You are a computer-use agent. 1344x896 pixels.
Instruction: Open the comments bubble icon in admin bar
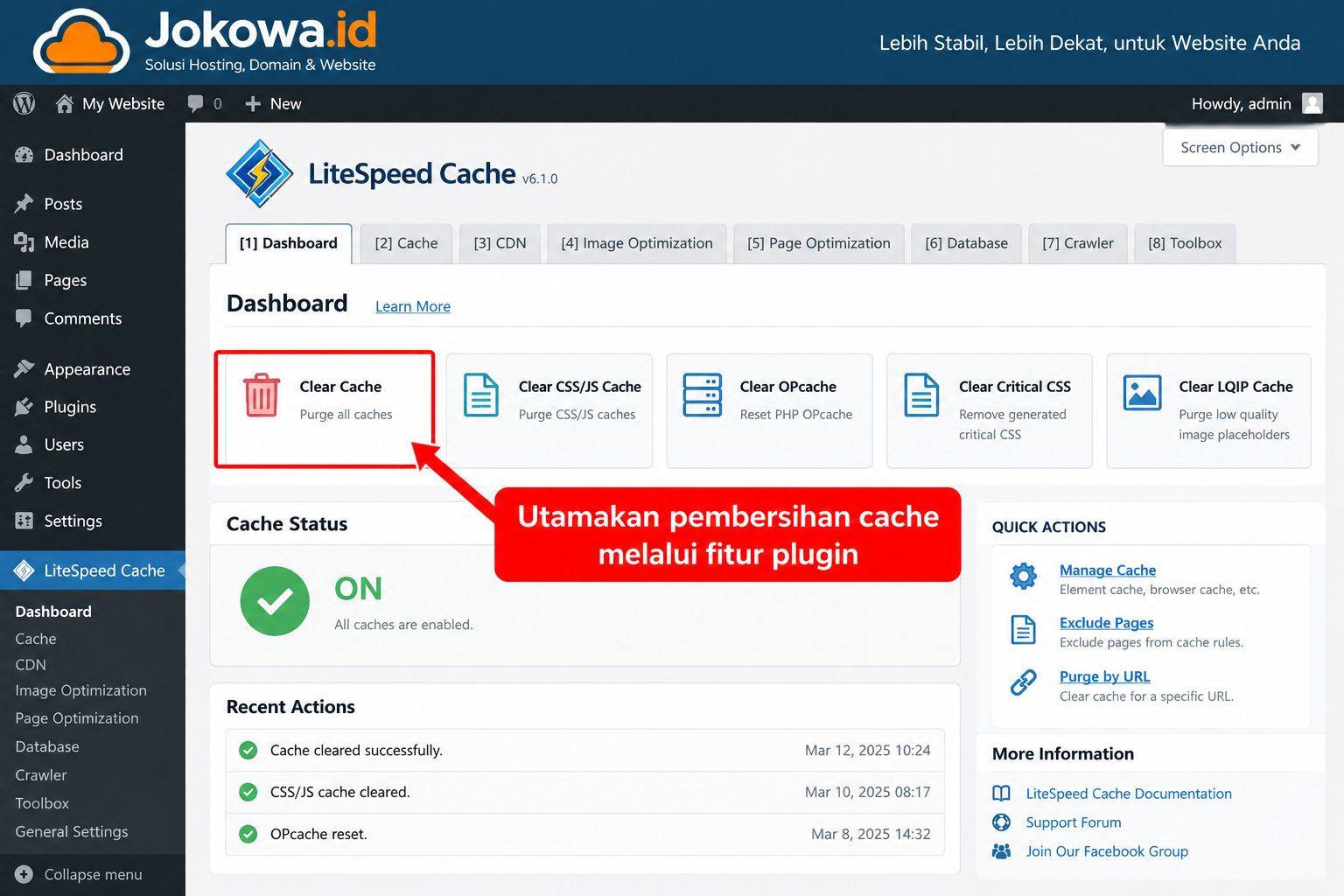[x=195, y=104]
